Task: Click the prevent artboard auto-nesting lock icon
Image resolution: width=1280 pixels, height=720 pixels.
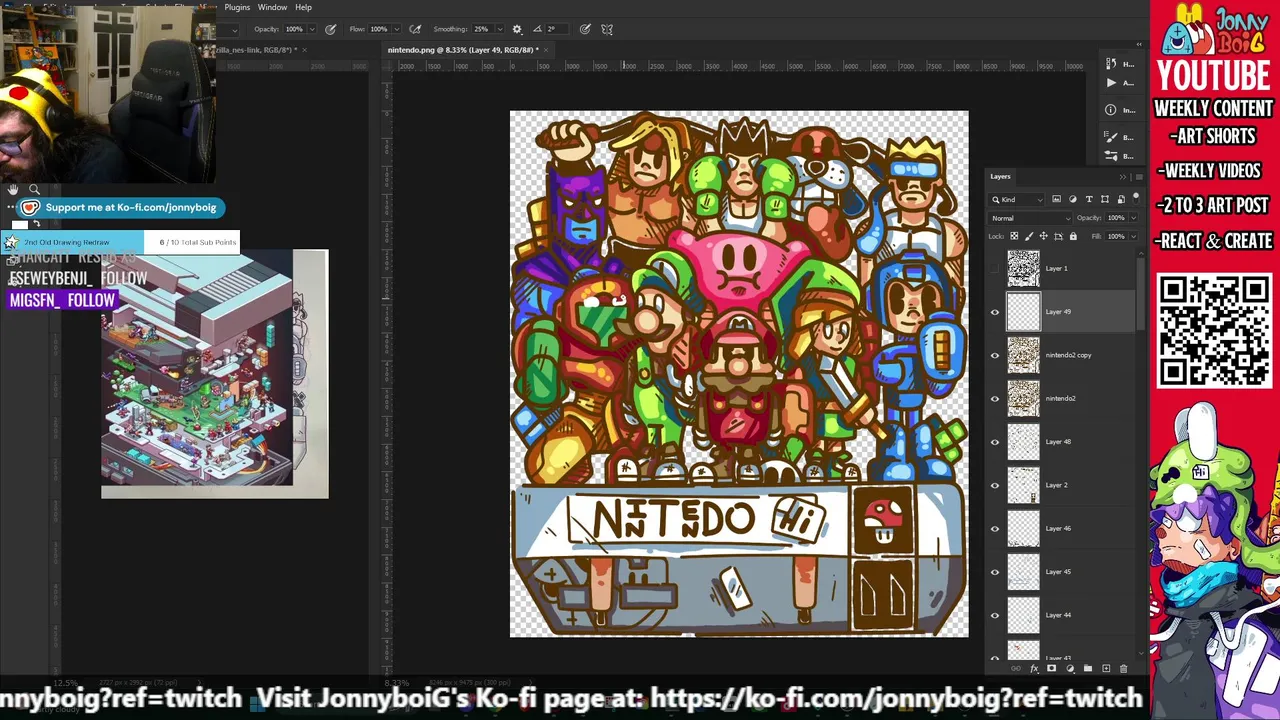Action: pos(1058,236)
